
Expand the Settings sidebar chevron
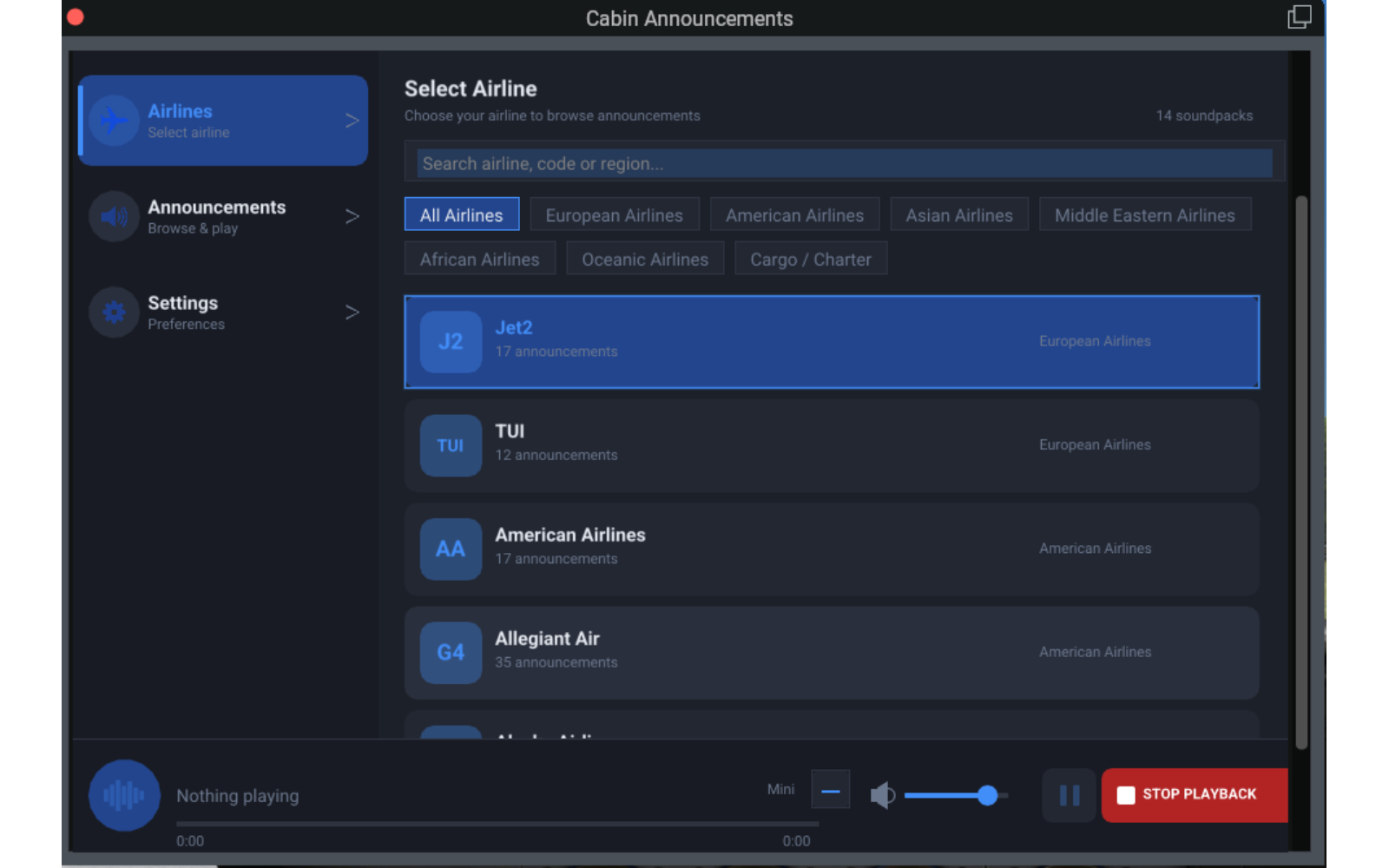(x=352, y=312)
